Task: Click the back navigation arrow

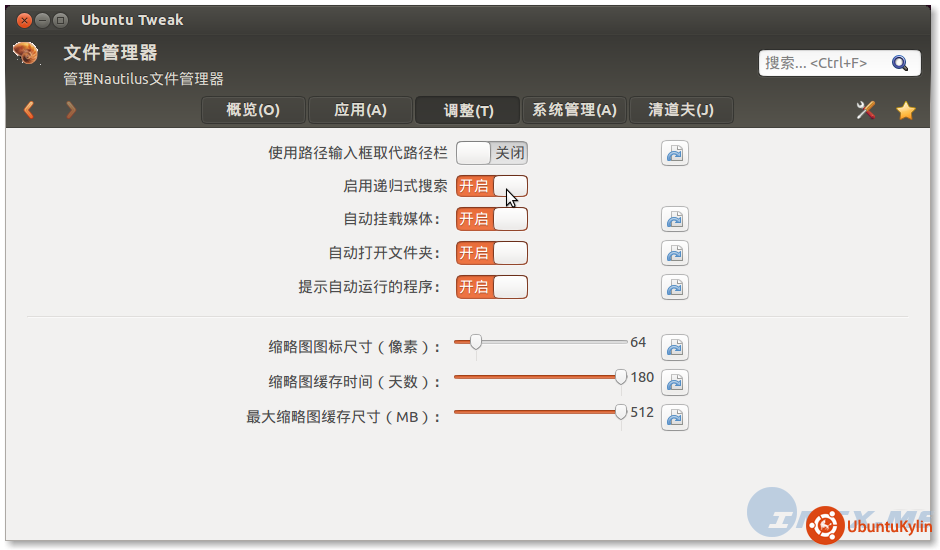Action: pyautogui.click(x=29, y=110)
